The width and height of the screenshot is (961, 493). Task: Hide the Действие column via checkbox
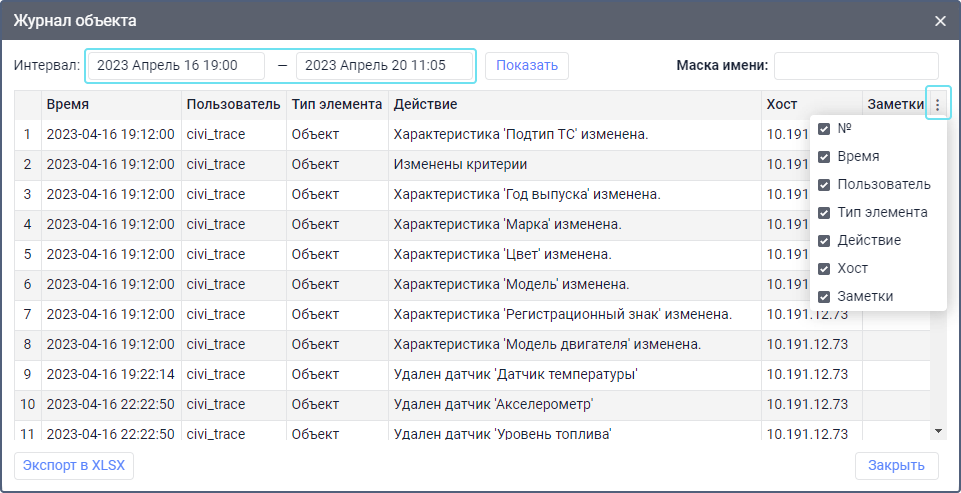(x=824, y=241)
